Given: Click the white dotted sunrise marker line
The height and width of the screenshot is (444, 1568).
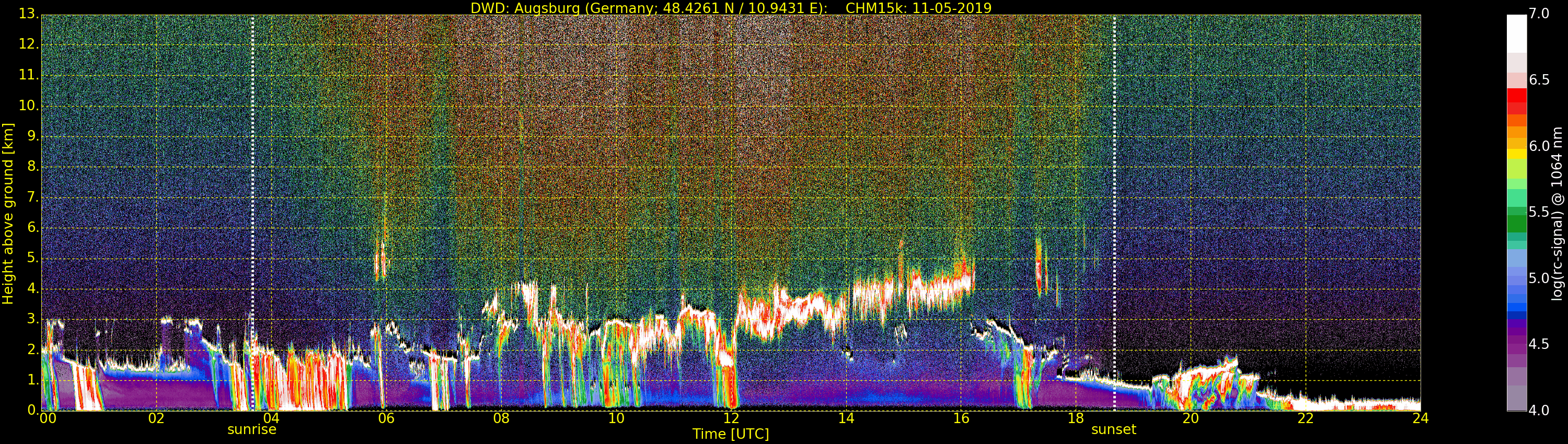Looking at the screenshot, I should pyautogui.click(x=252, y=213).
